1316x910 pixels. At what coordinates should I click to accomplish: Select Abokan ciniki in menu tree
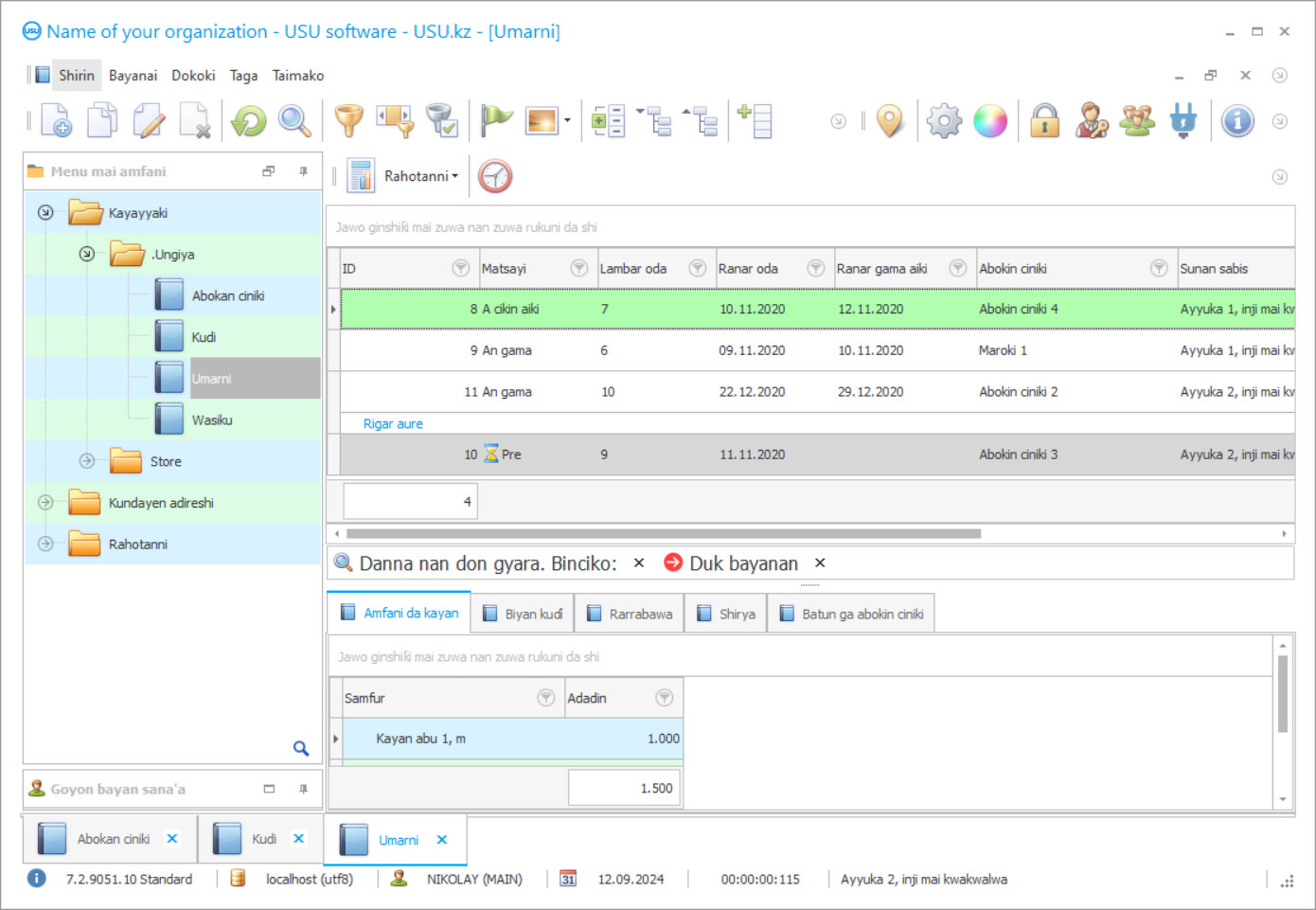(x=228, y=295)
